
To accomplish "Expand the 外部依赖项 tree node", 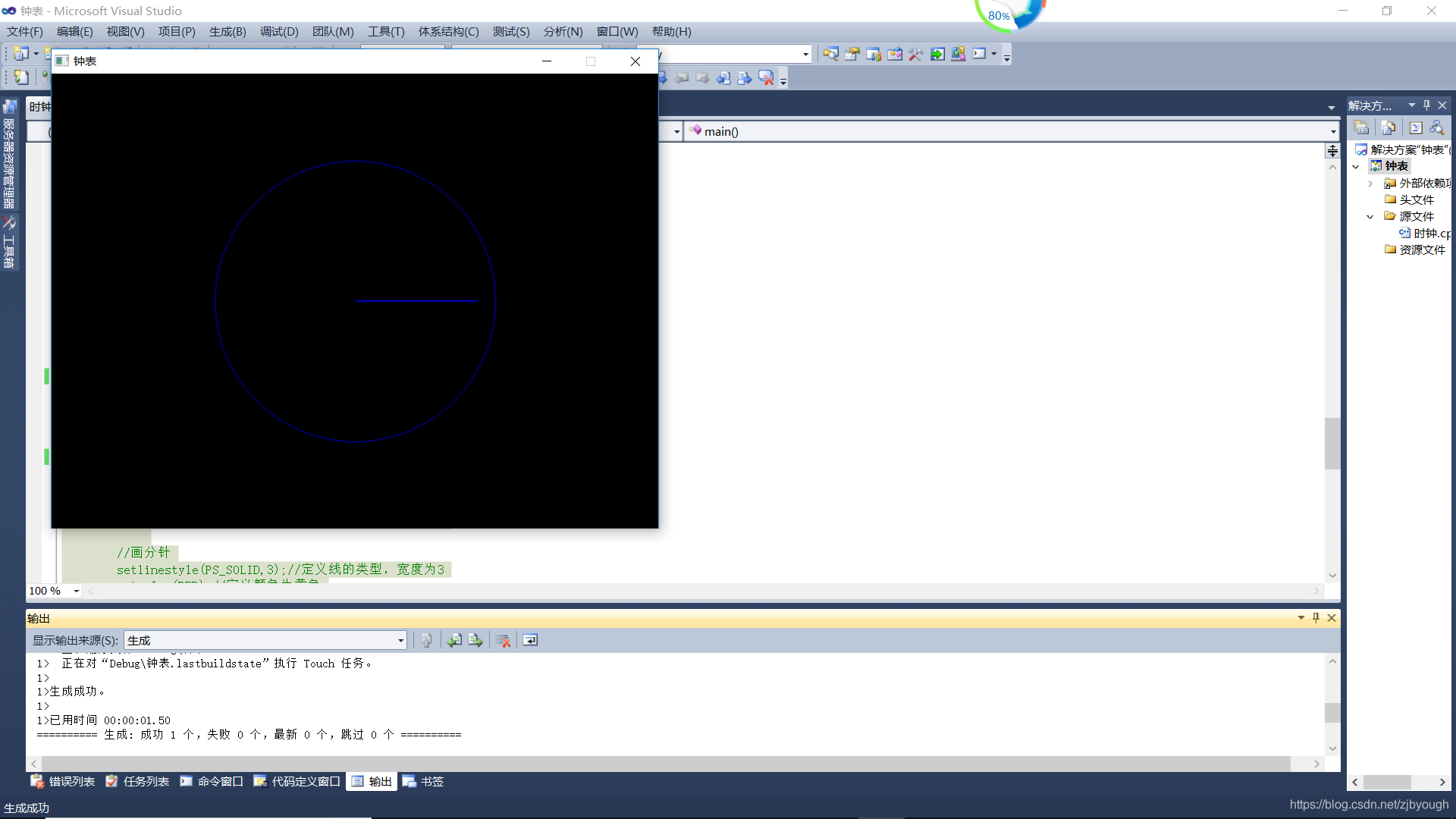I will (x=1370, y=184).
